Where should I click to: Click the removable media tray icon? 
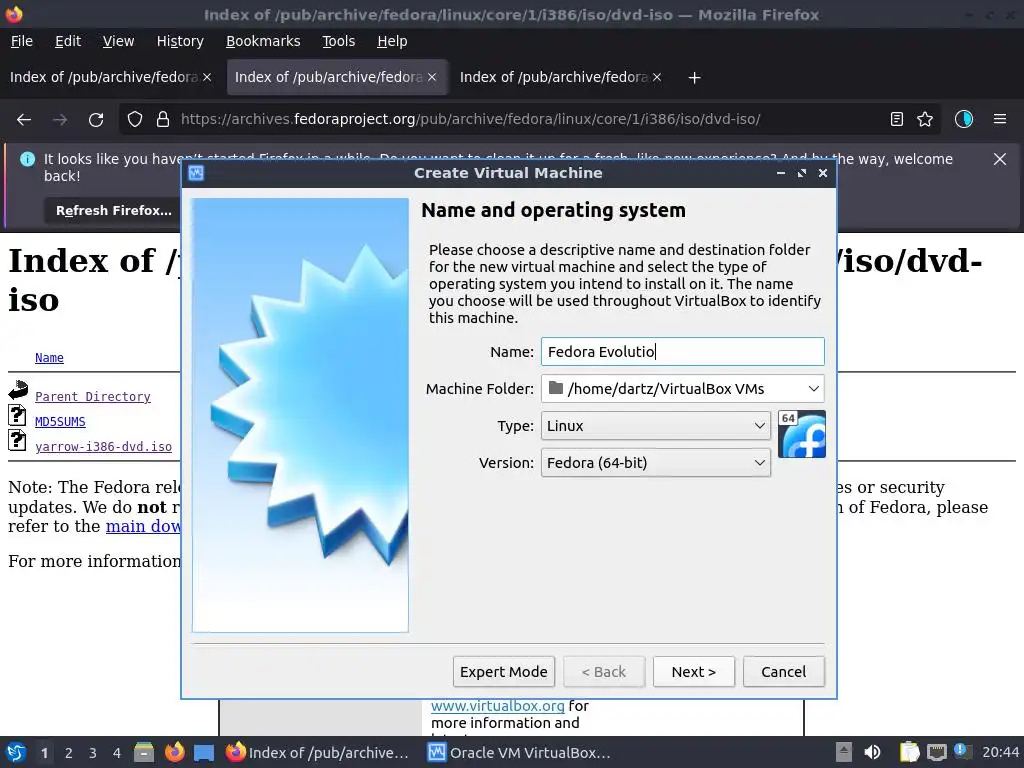pyautogui.click(x=844, y=752)
